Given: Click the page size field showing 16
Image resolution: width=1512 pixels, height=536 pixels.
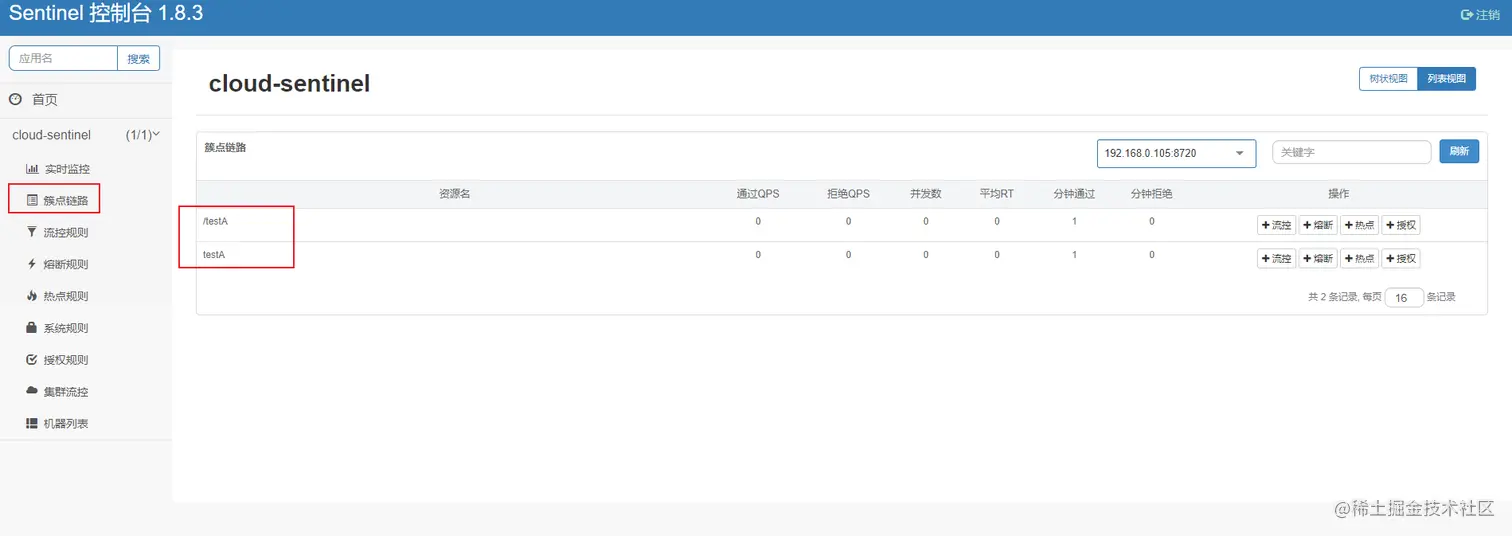Looking at the screenshot, I should (x=1404, y=297).
